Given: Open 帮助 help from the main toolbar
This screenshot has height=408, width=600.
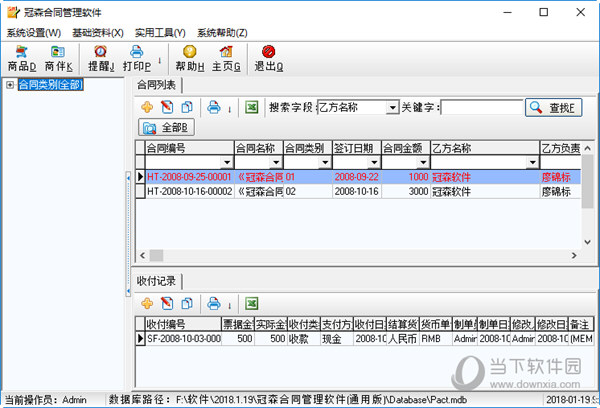Looking at the screenshot, I should click(x=188, y=58).
